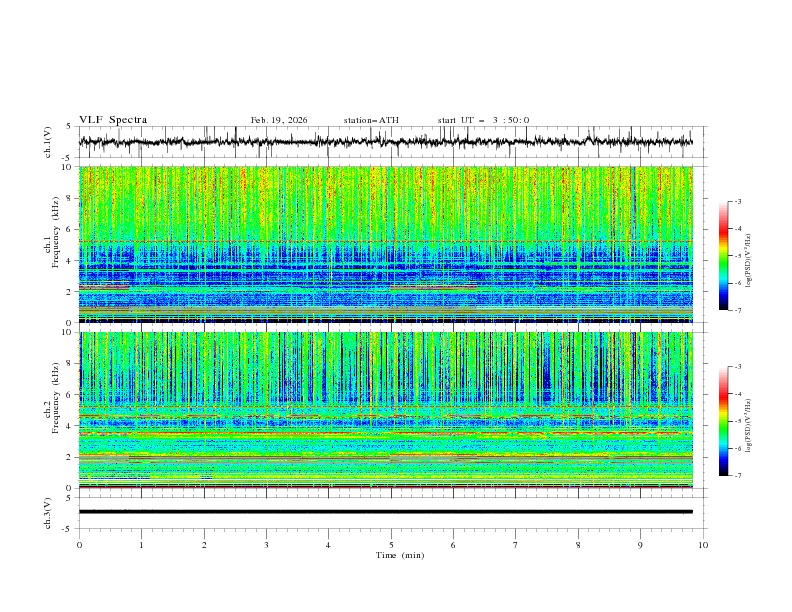Click the 7-minute tick label on time axis
The width and height of the screenshot is (792, 612).
pos(515,545)
